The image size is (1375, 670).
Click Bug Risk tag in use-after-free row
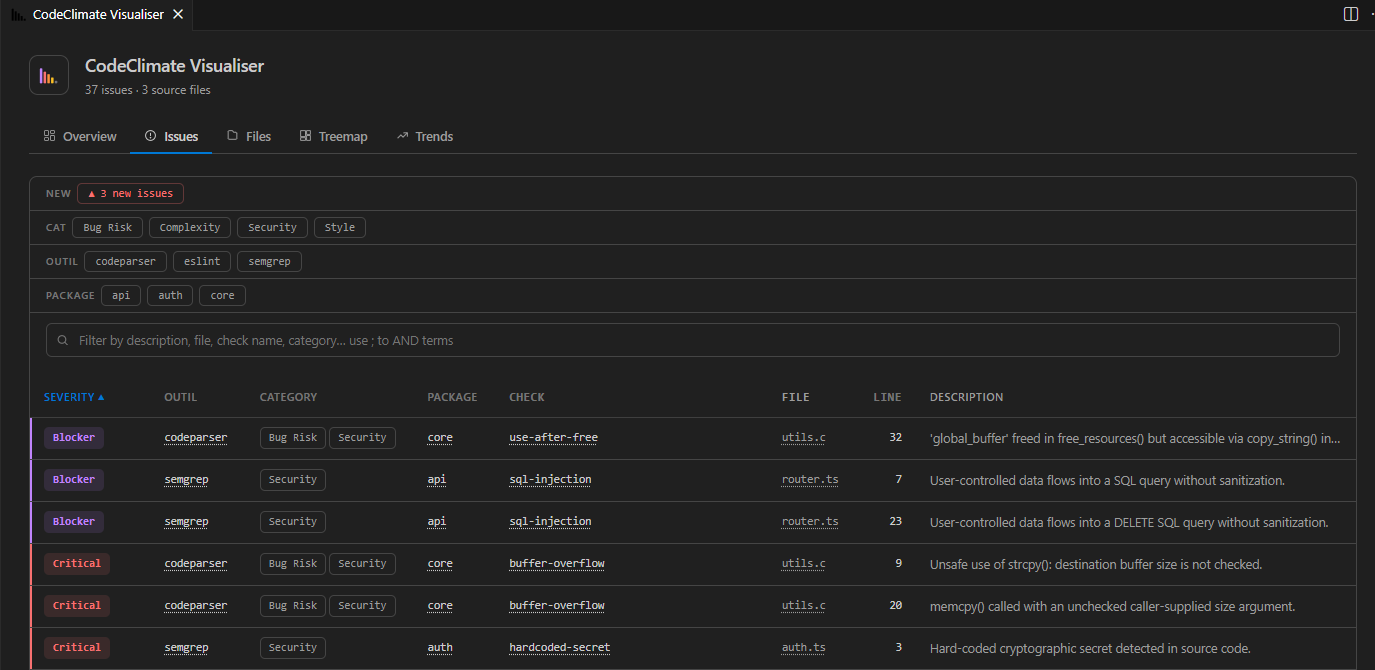coord(292,438)
